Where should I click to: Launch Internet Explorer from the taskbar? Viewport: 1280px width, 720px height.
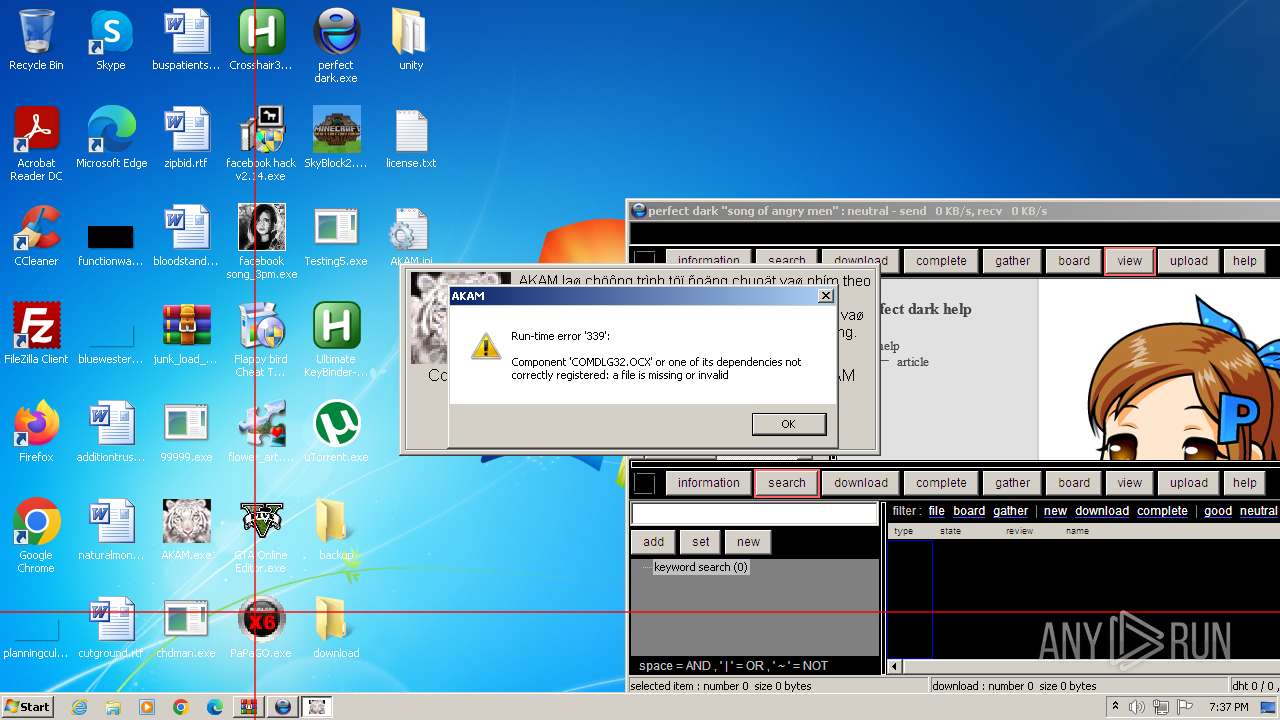tap(80, 707)
